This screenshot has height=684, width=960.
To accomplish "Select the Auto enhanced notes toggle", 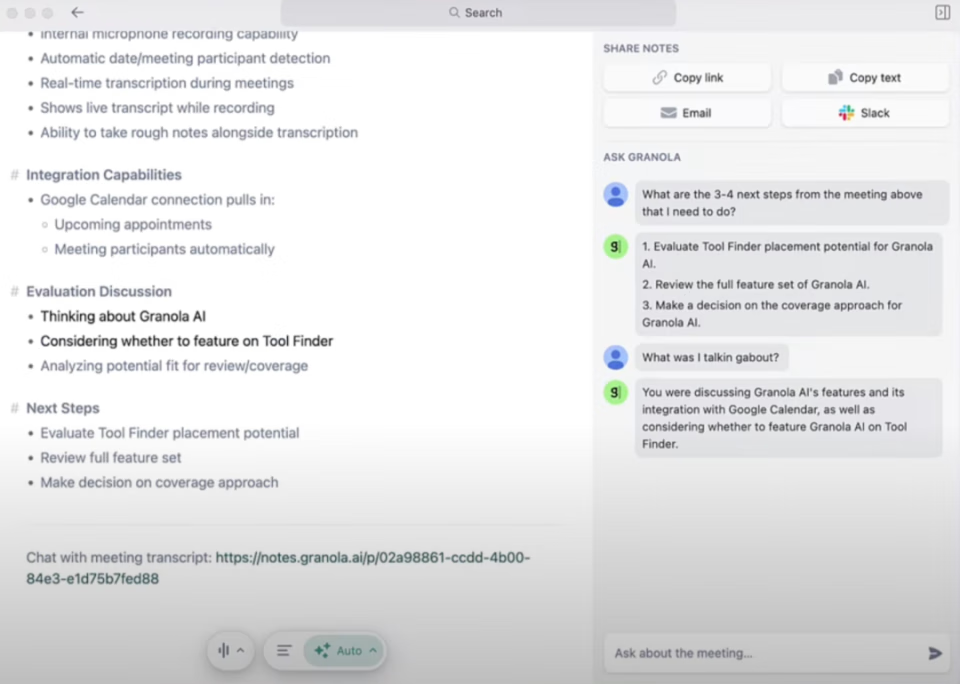I will coord(343,650).
